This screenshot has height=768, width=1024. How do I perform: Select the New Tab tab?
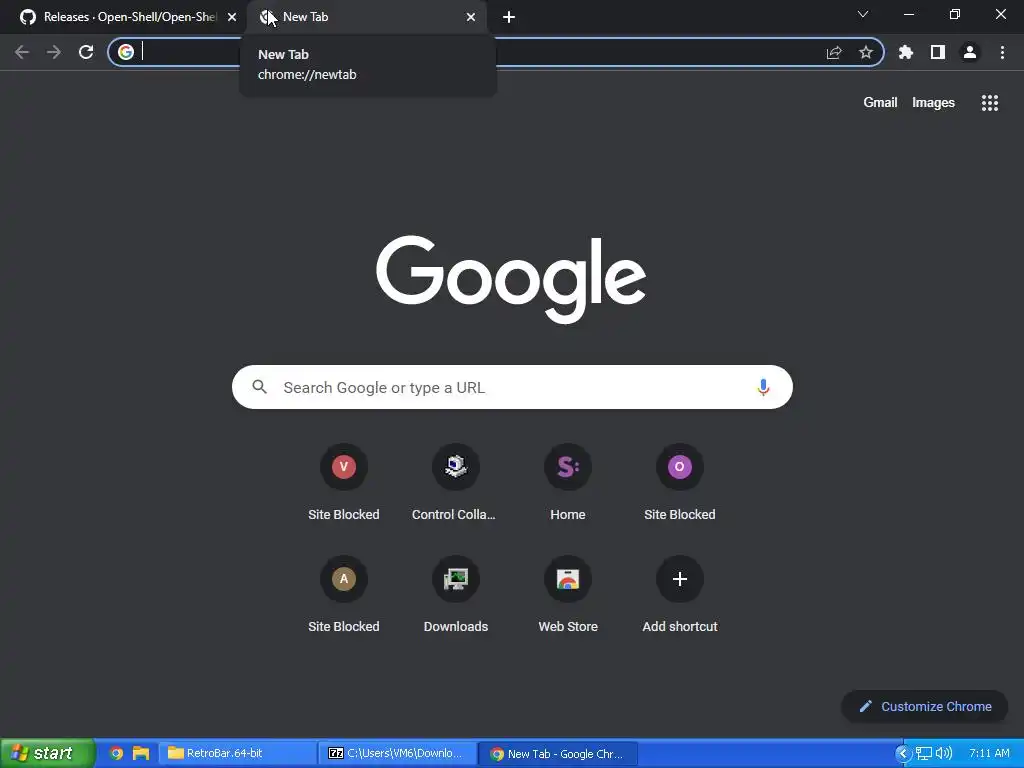pyautogui.click(x=366, y=17)
